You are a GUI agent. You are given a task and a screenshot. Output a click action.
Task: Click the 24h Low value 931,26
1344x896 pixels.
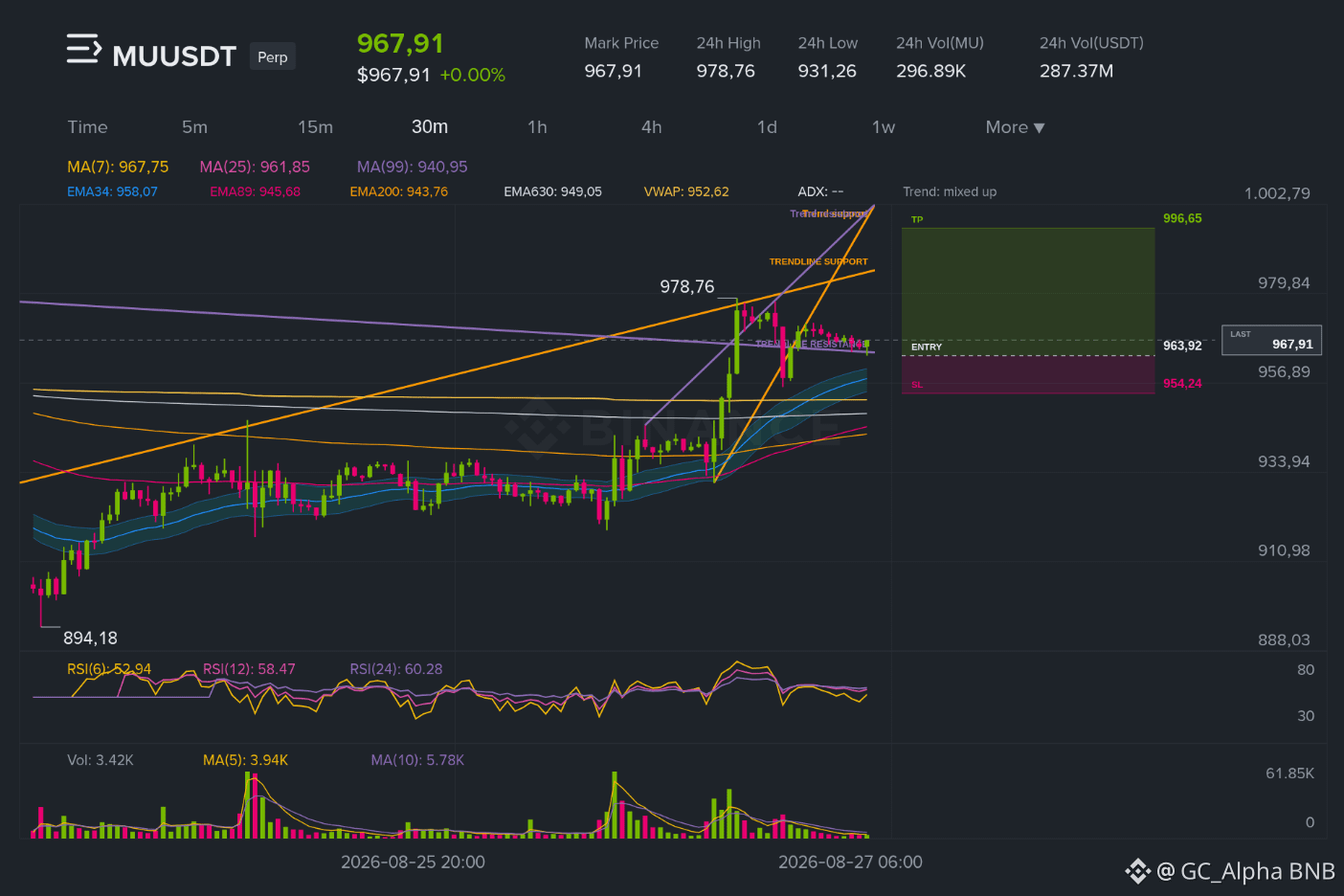click(x=827, y=71)
